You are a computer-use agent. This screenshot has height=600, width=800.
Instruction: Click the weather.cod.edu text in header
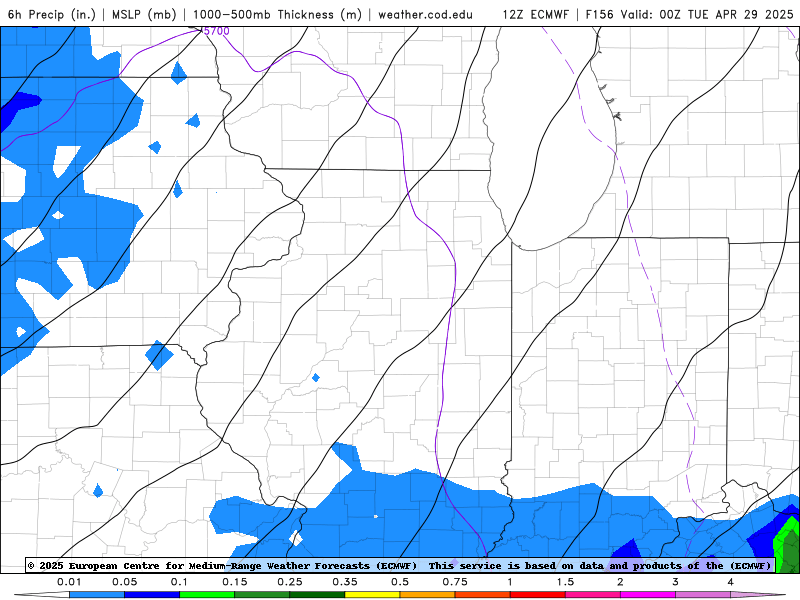tap(425, 14)
